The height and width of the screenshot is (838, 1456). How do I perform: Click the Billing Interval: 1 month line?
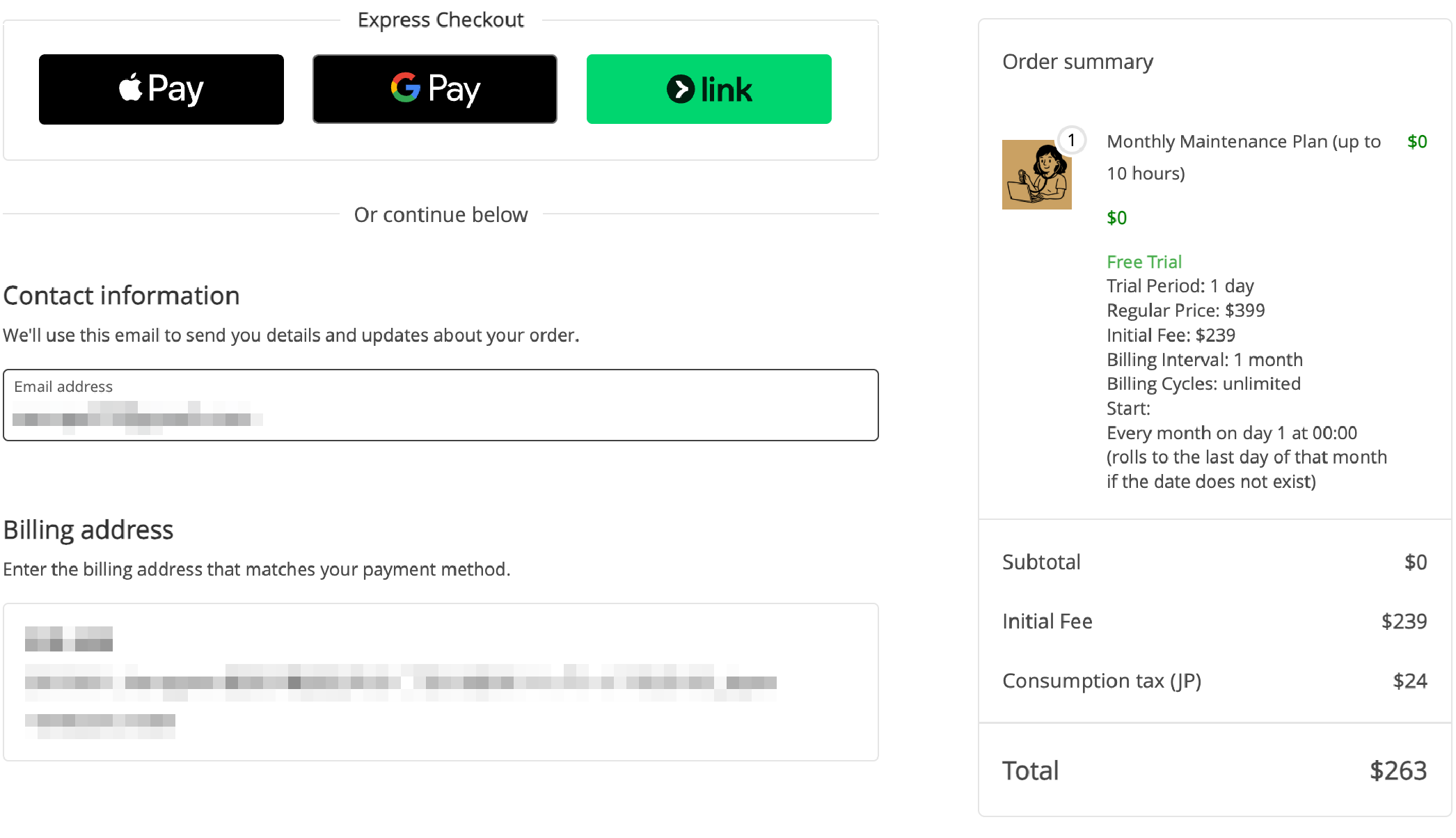[x=1204, y=360]
